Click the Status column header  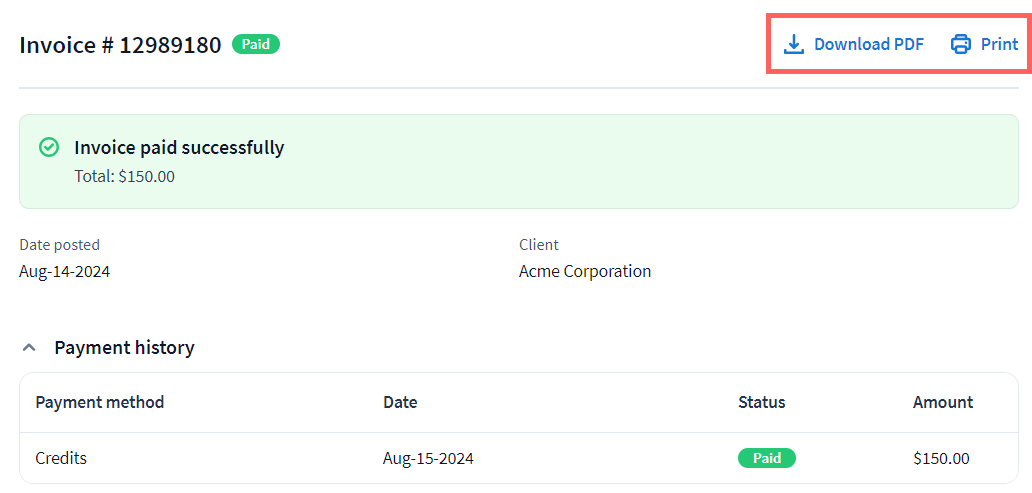tap(761, 402)
